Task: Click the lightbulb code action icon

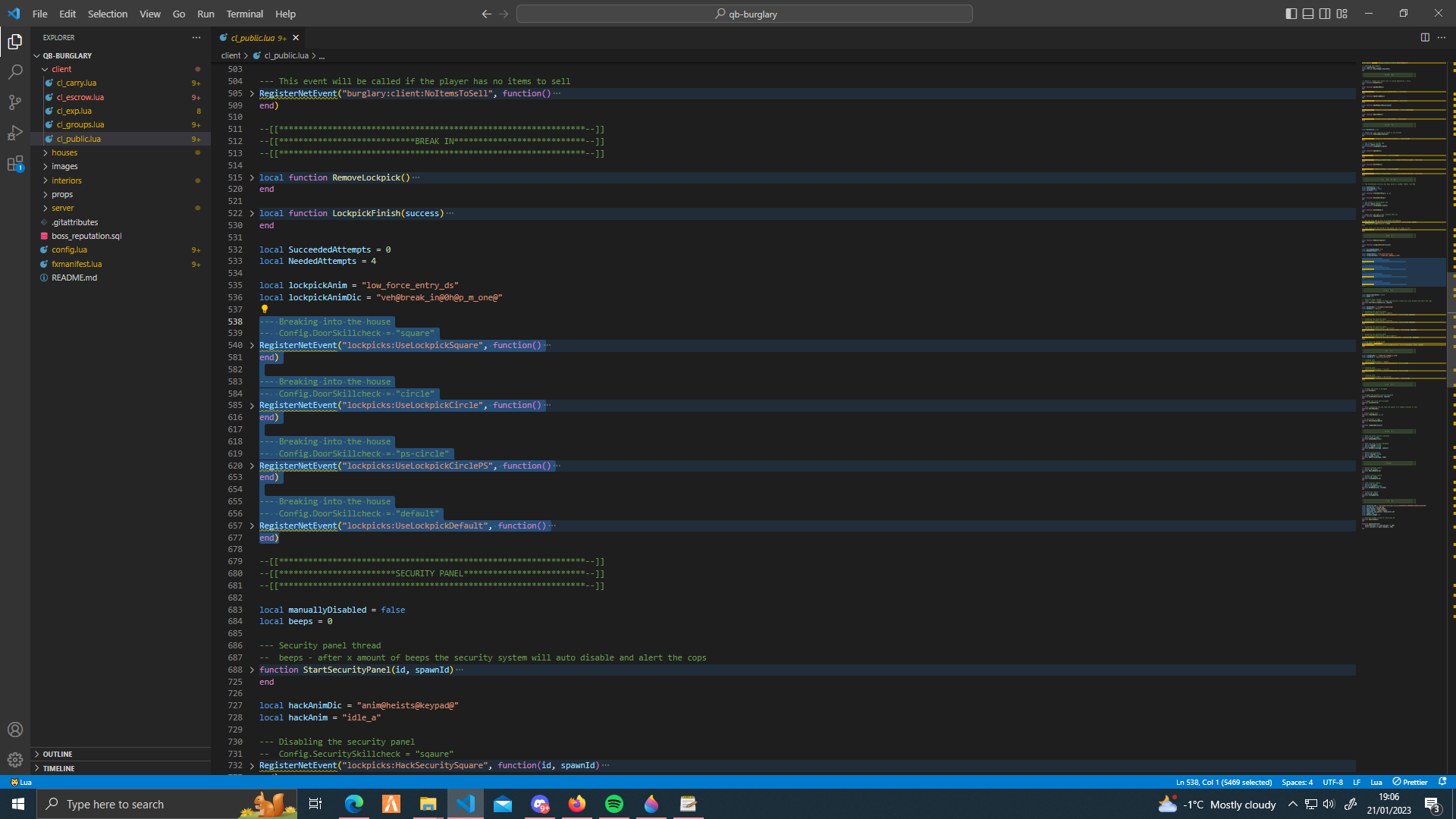Action: 265,309
